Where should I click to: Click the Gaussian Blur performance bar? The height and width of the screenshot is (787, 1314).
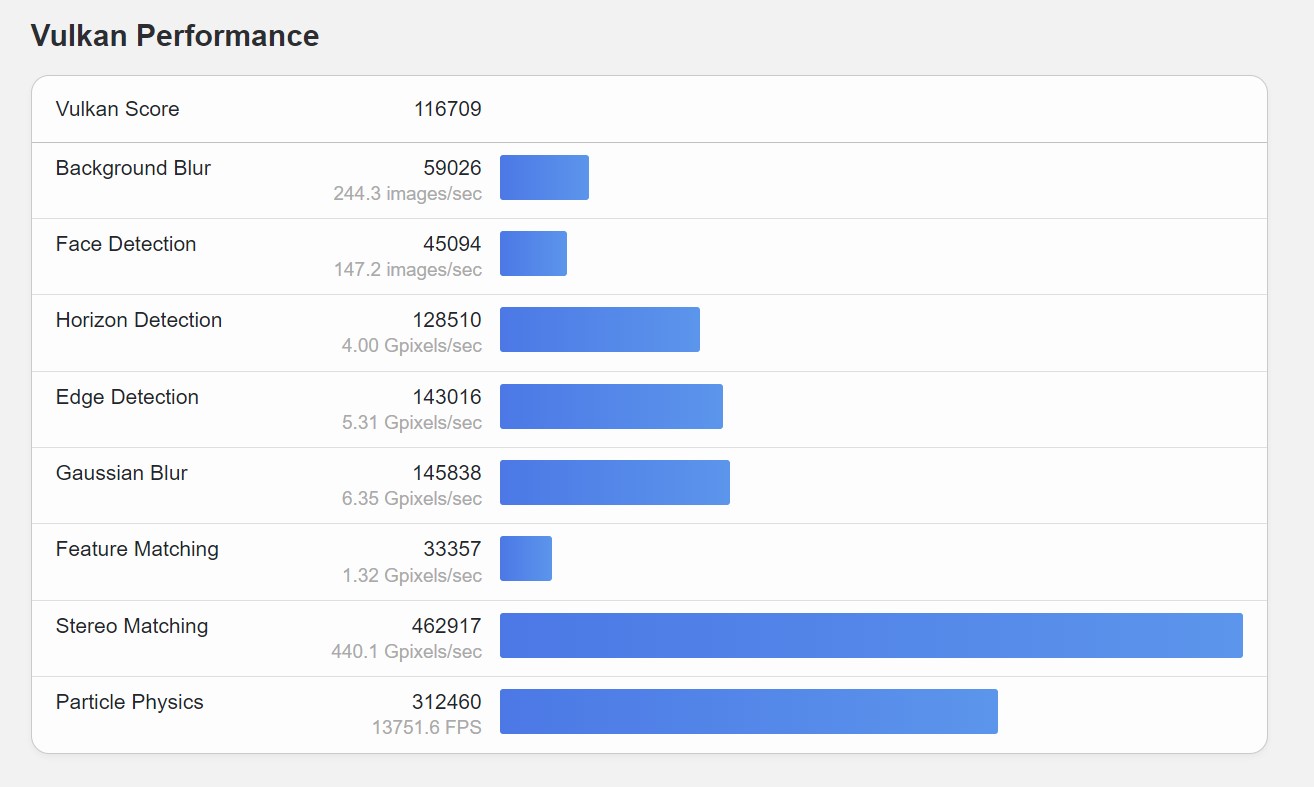[x=615, y=482]
